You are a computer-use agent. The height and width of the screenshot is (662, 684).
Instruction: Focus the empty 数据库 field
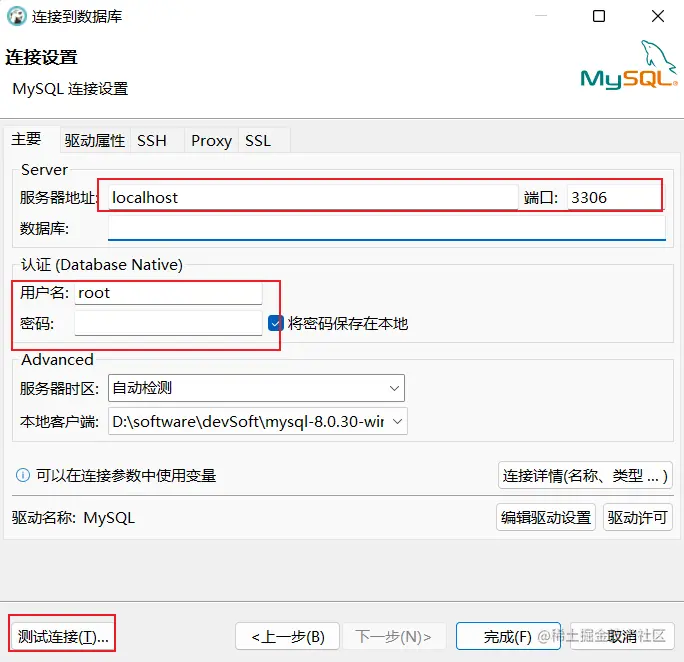(x=386, y=228)
